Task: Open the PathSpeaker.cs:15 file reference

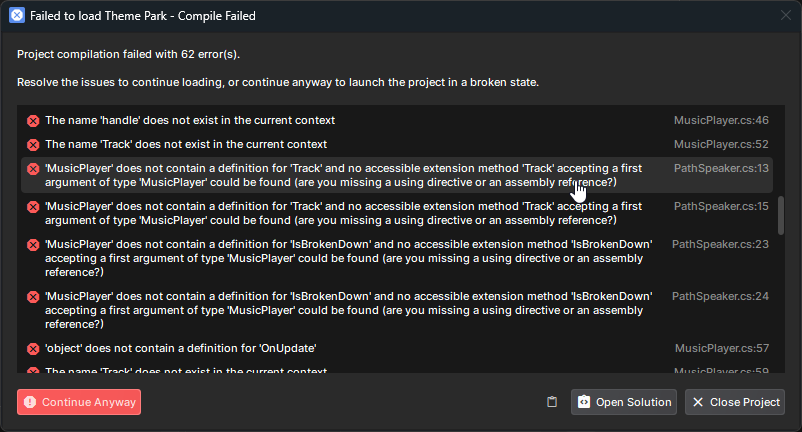Action: (x=721, y=206)
